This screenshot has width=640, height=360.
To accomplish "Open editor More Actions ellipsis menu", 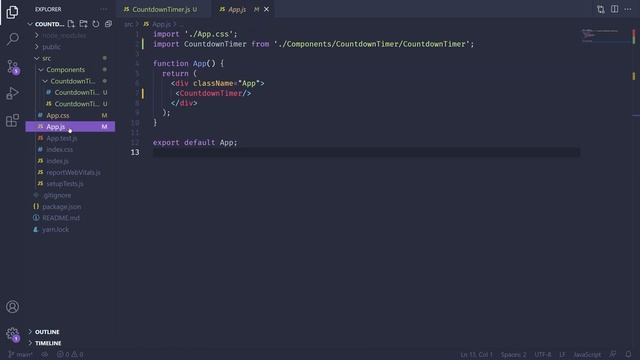I will 628,9.
